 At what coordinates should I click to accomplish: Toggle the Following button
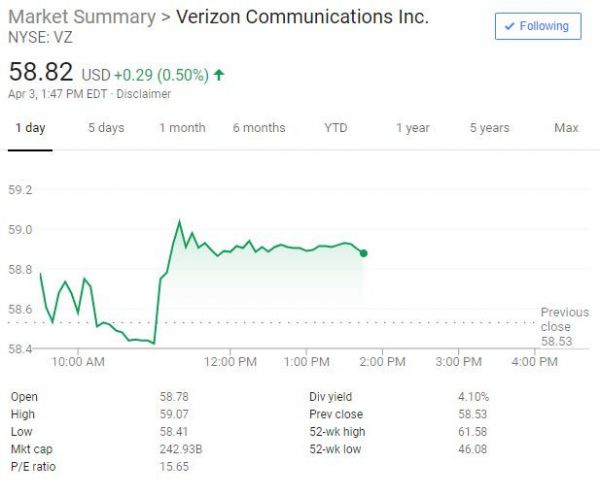pyautogui.click(x=538, y=26)
